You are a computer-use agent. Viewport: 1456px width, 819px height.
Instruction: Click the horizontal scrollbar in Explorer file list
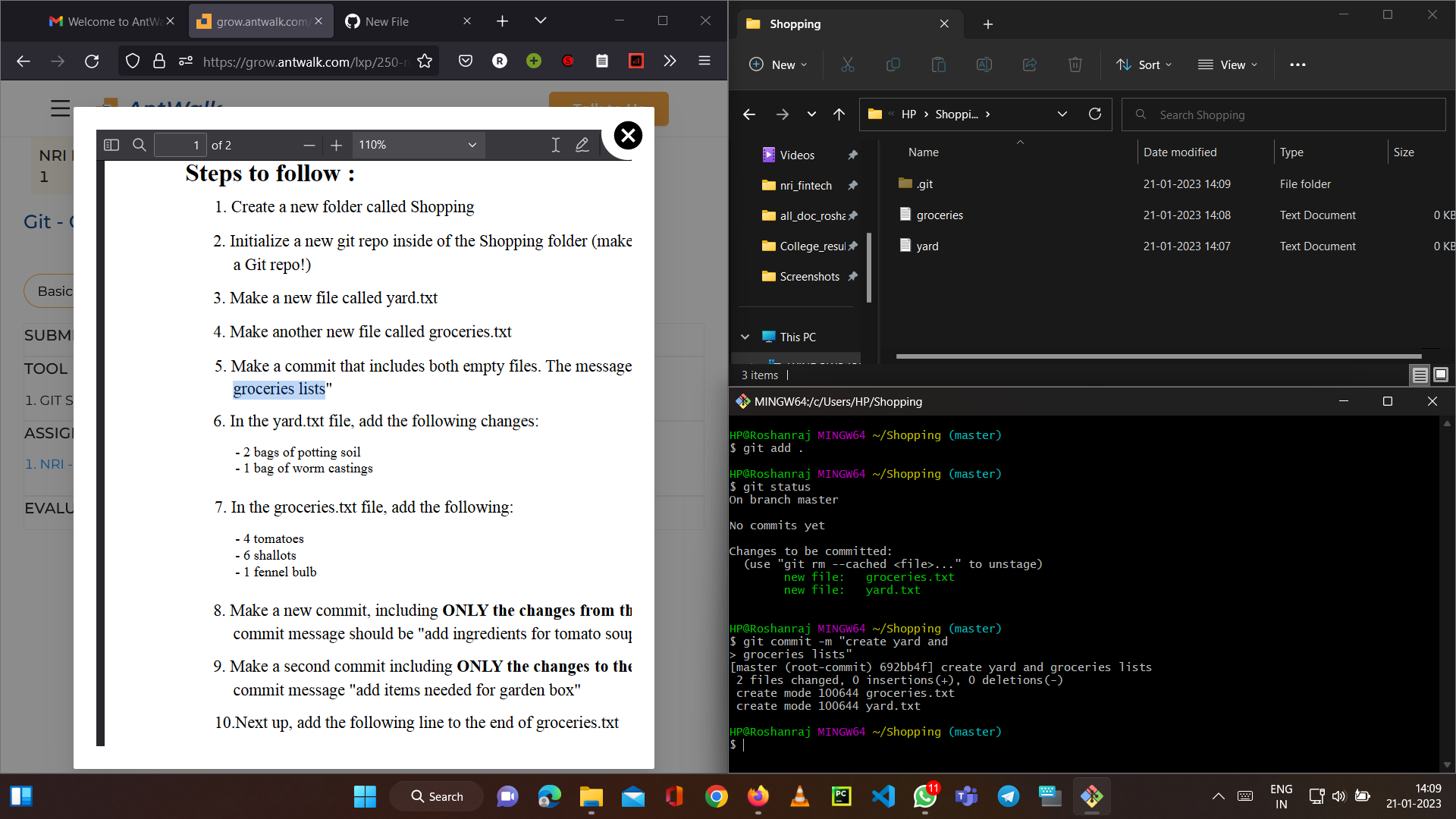(1158, 356)
